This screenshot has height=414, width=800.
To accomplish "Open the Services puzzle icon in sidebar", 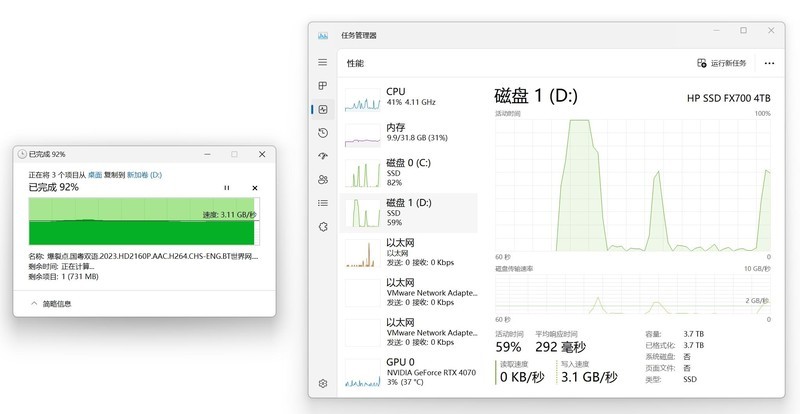I will (322, 227).
